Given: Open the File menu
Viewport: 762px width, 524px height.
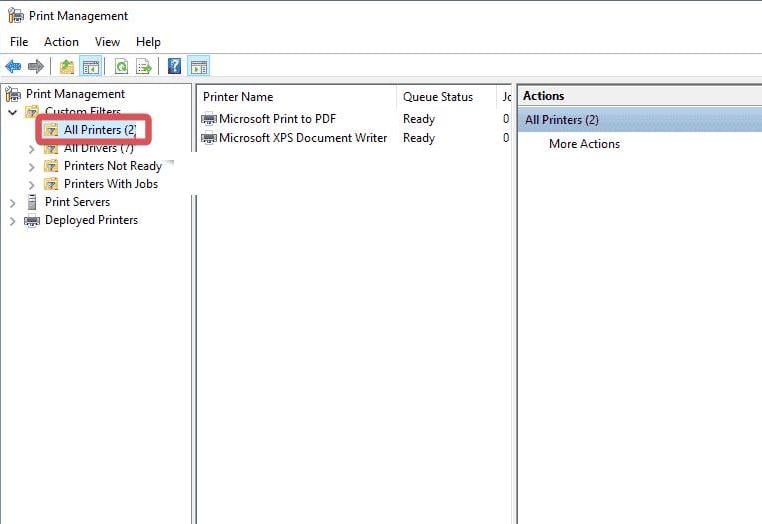Looking at the screenshot, I should [19, 42].
